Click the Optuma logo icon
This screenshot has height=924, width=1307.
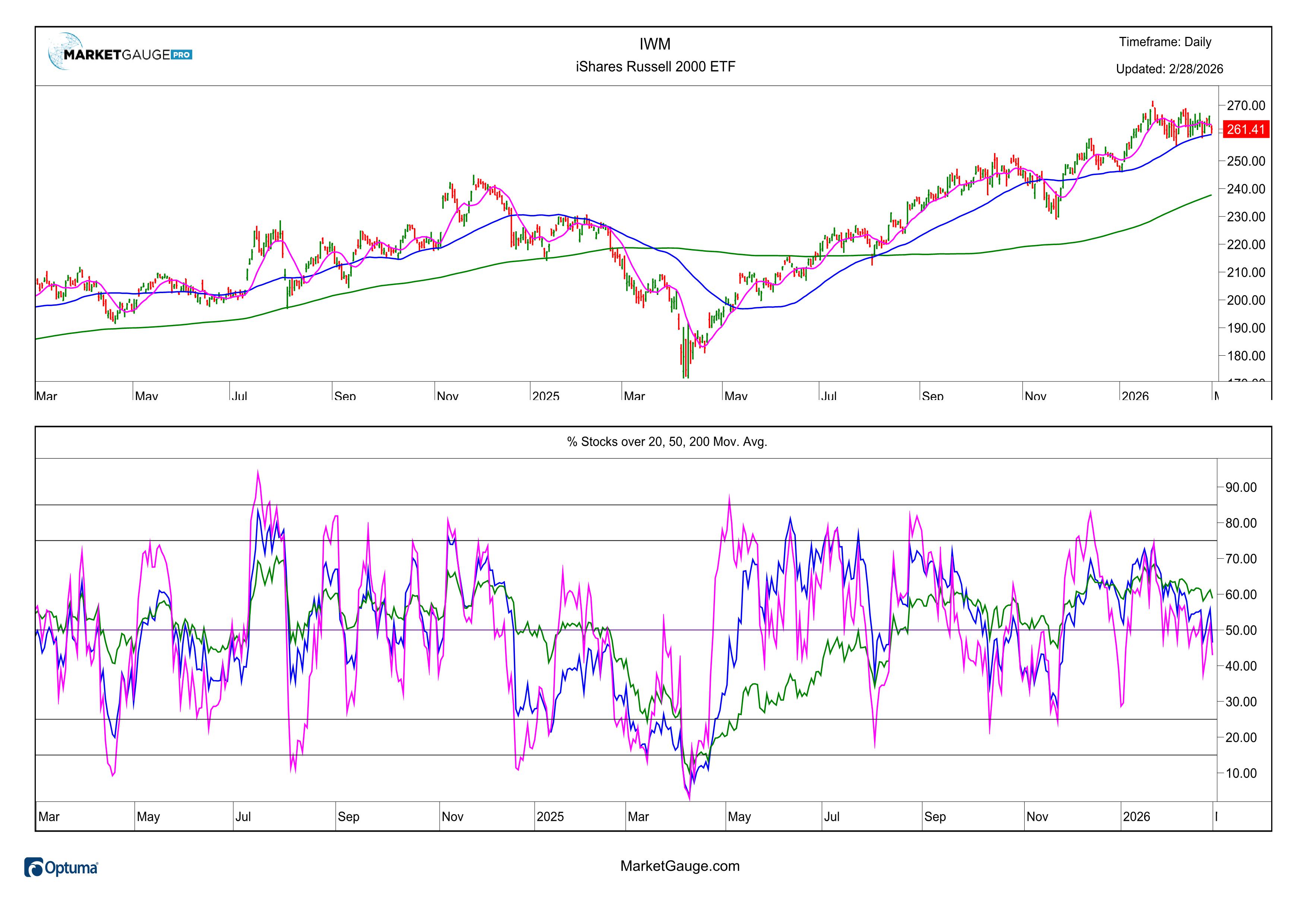pos(34,868)
